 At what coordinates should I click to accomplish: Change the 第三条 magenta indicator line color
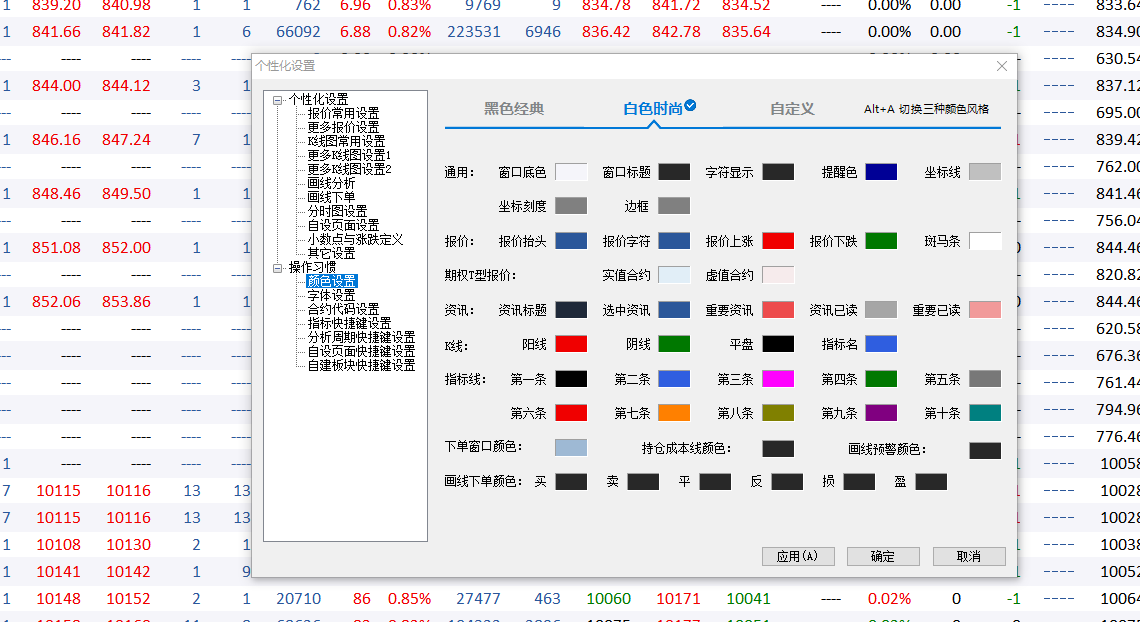[778, 379]
